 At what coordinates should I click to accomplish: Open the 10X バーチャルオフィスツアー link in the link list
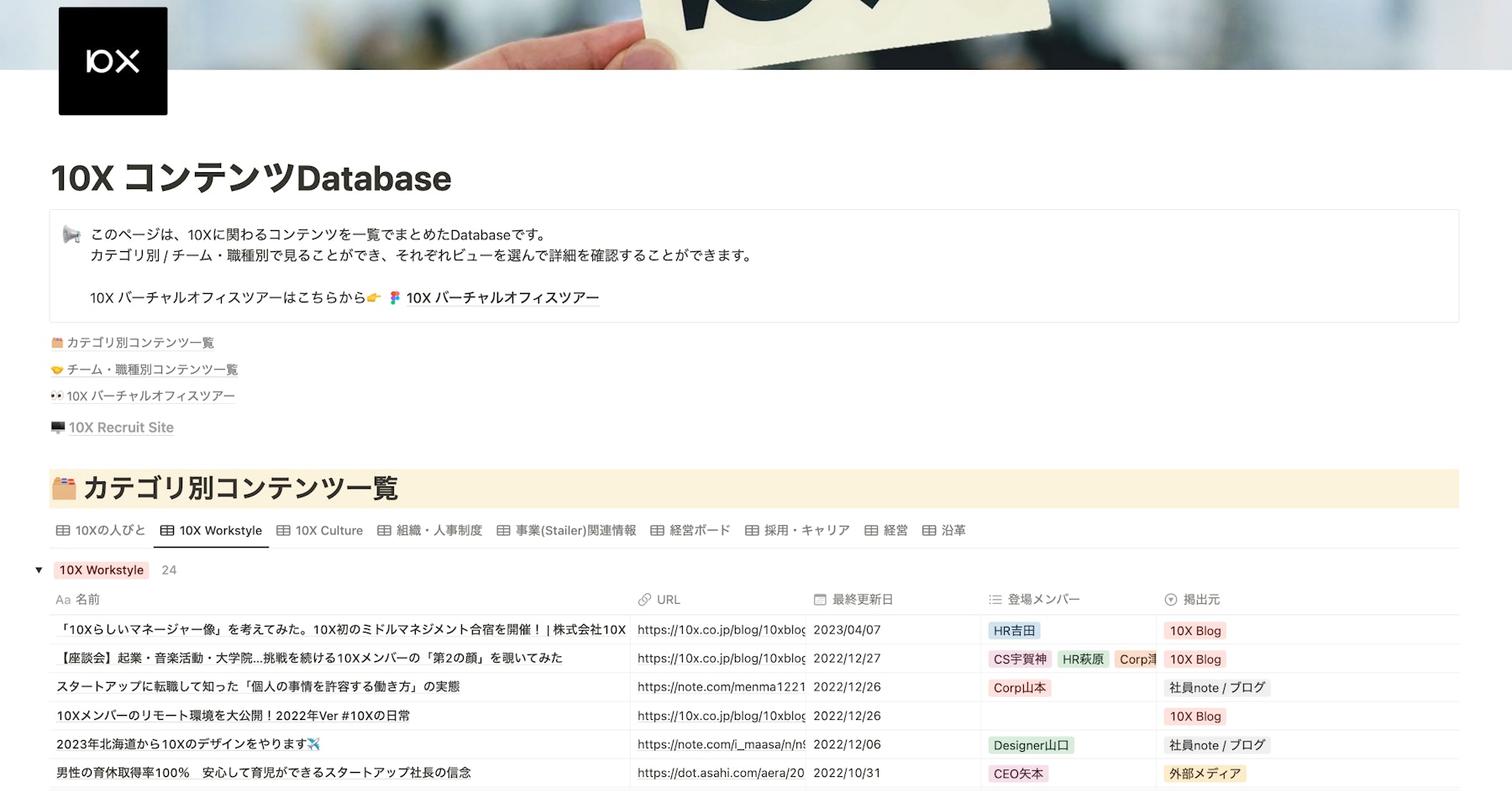pyautogui.click(x=150, y=396)
